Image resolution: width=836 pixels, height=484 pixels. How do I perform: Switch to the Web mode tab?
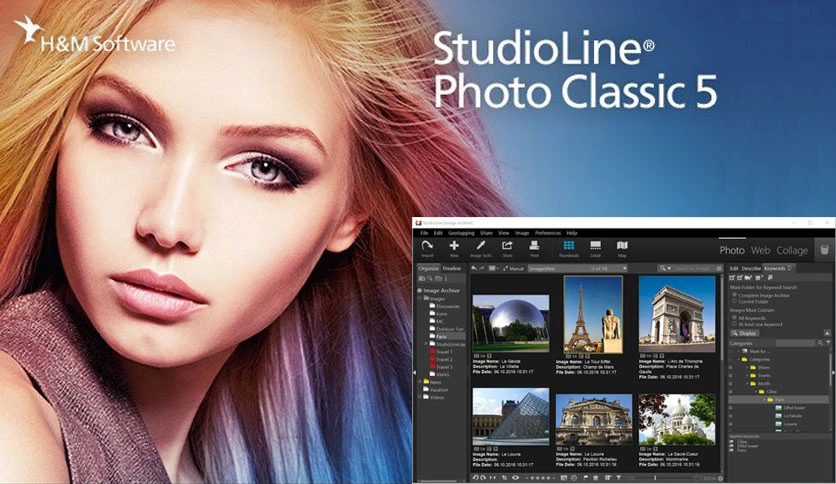click(760, 250)
